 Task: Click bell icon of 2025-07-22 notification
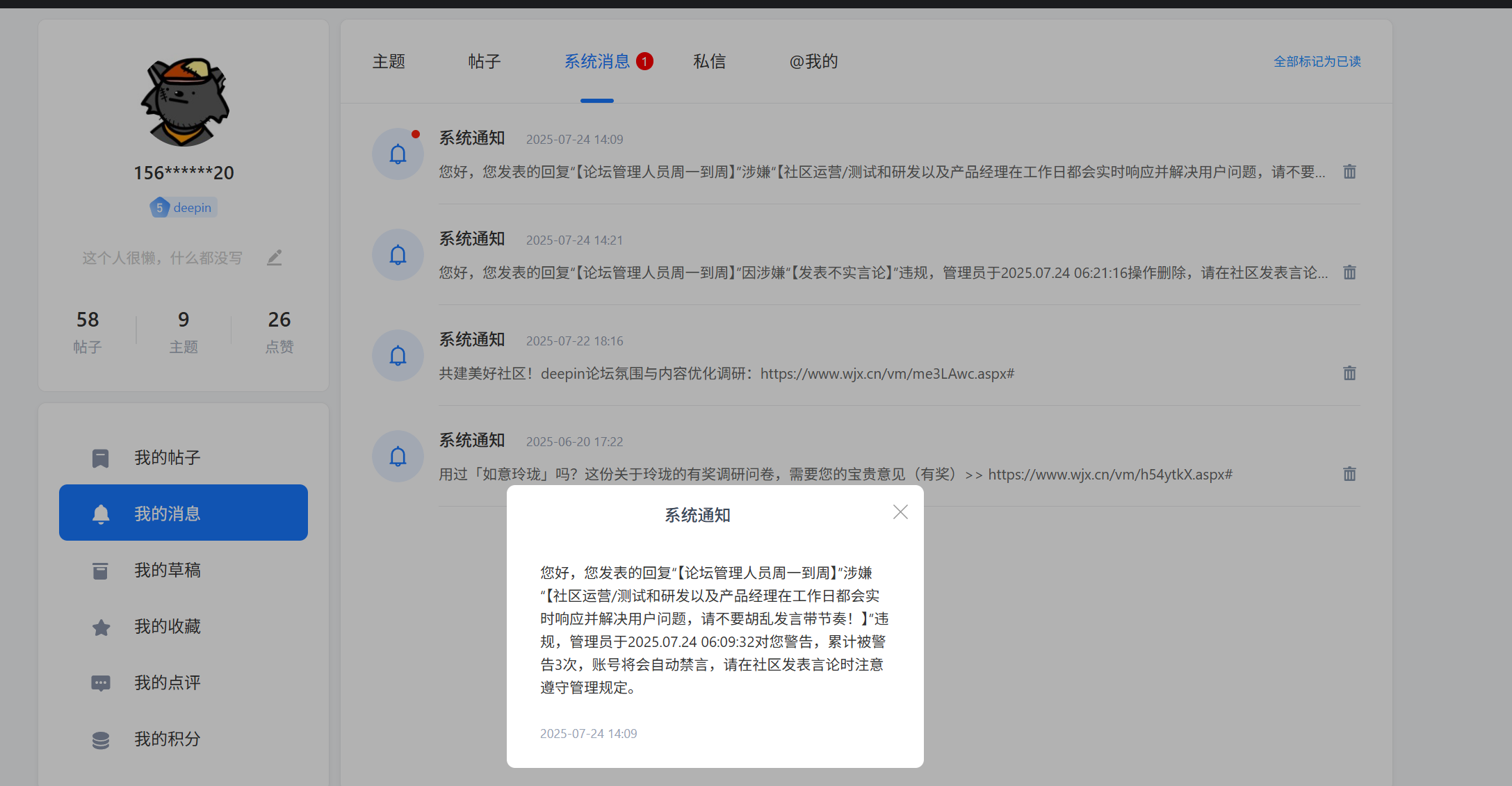click(398, 355)
